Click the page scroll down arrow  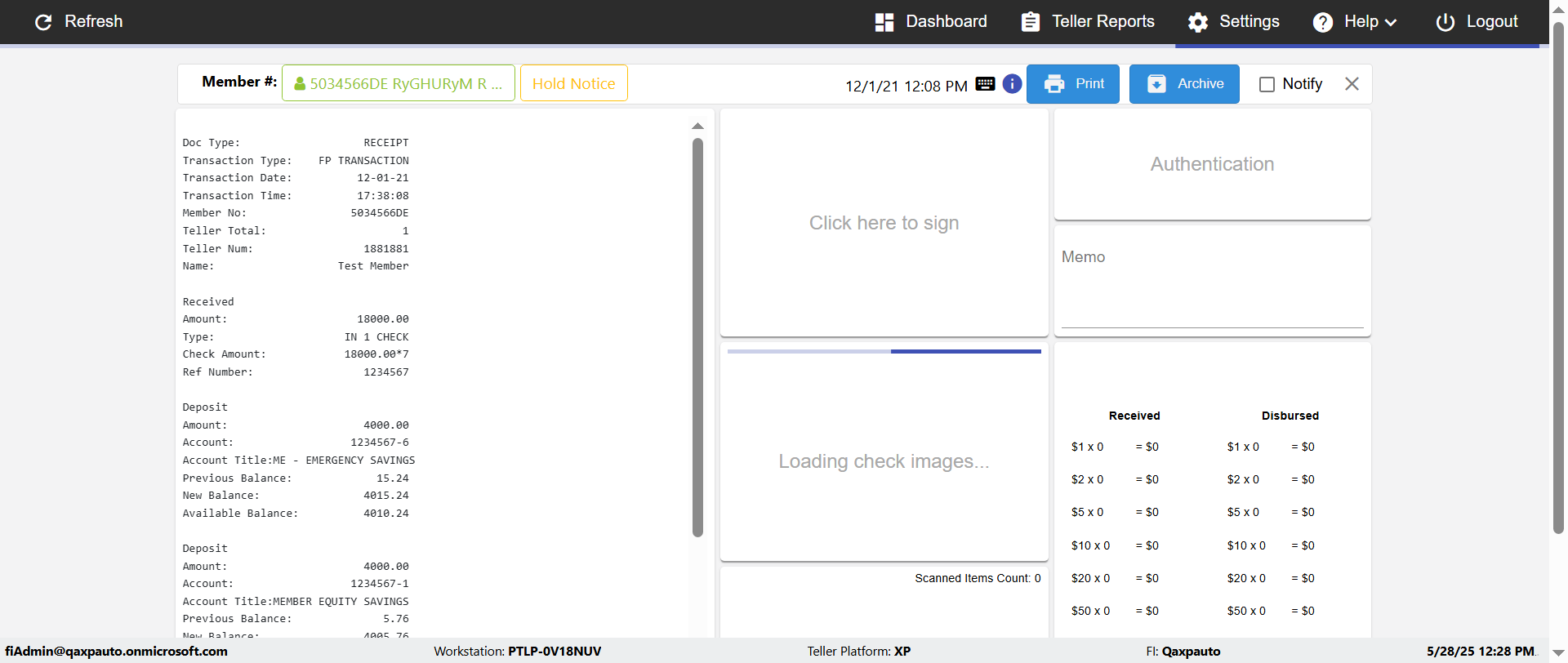pos(1558,652)
